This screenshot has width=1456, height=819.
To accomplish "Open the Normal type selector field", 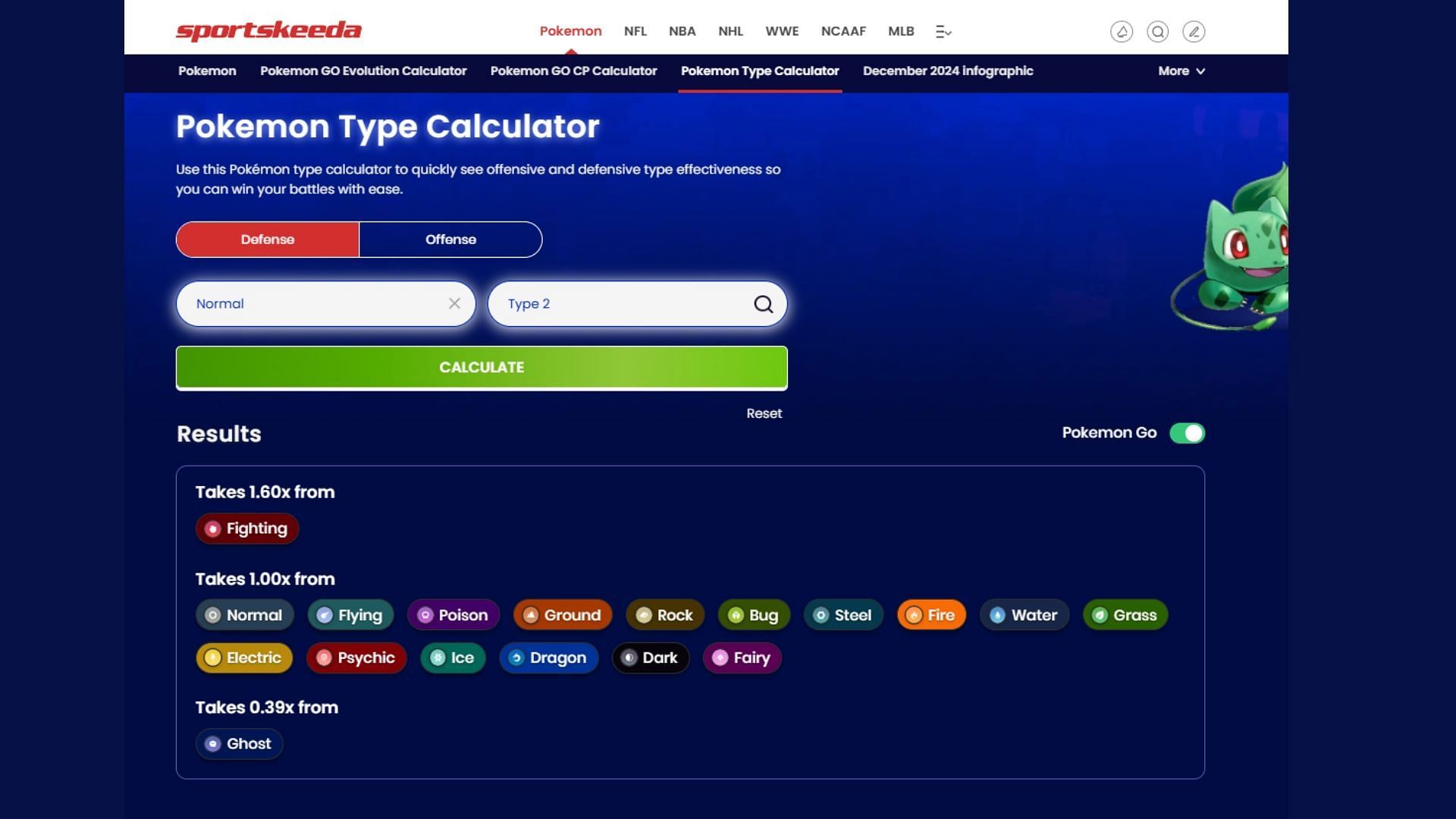I will [326, 304].
